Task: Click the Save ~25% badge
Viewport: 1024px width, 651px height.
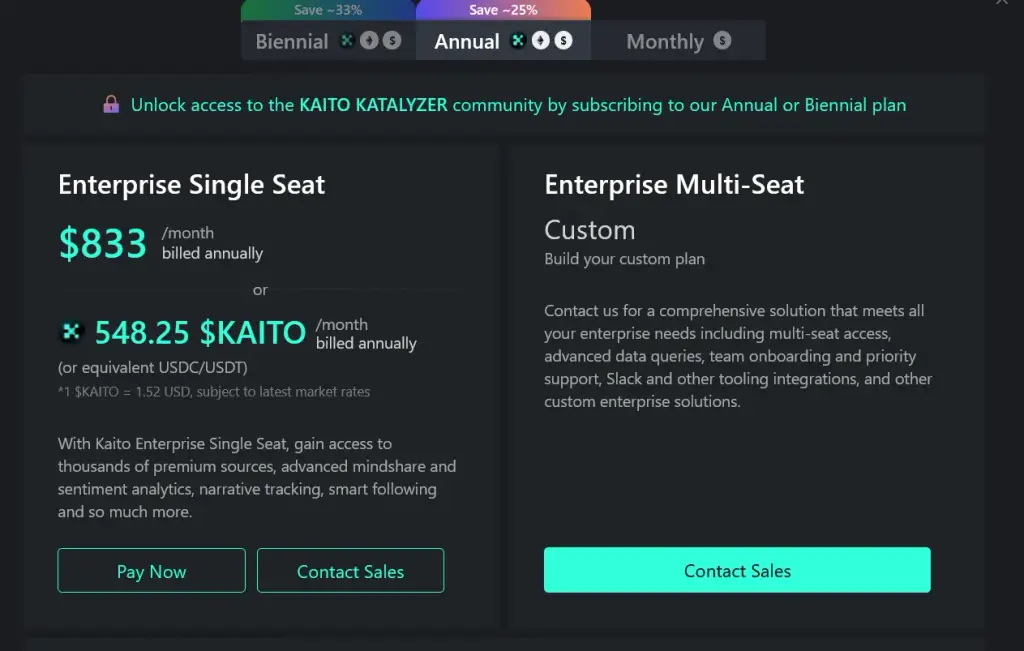Action: click(503, 10)
